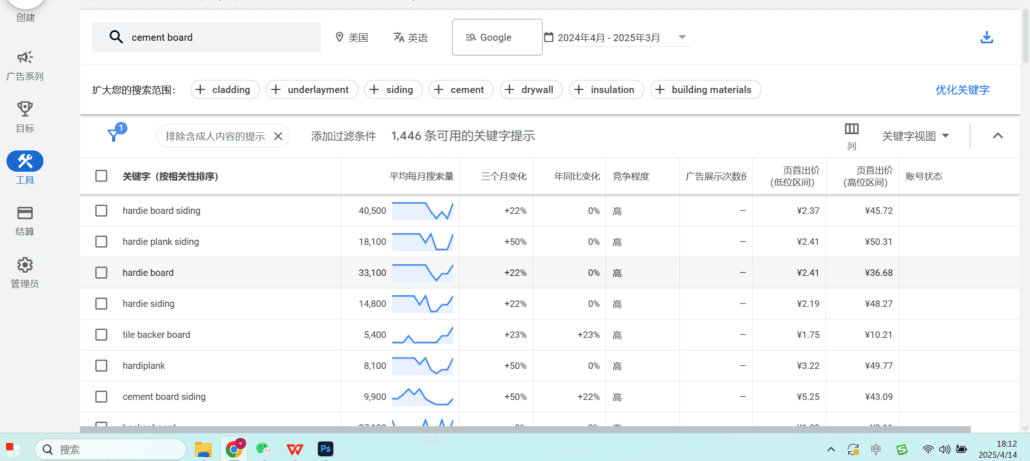The image size is (1030, 461).
Task: Add drywall to broaden search
Action: 531,90
